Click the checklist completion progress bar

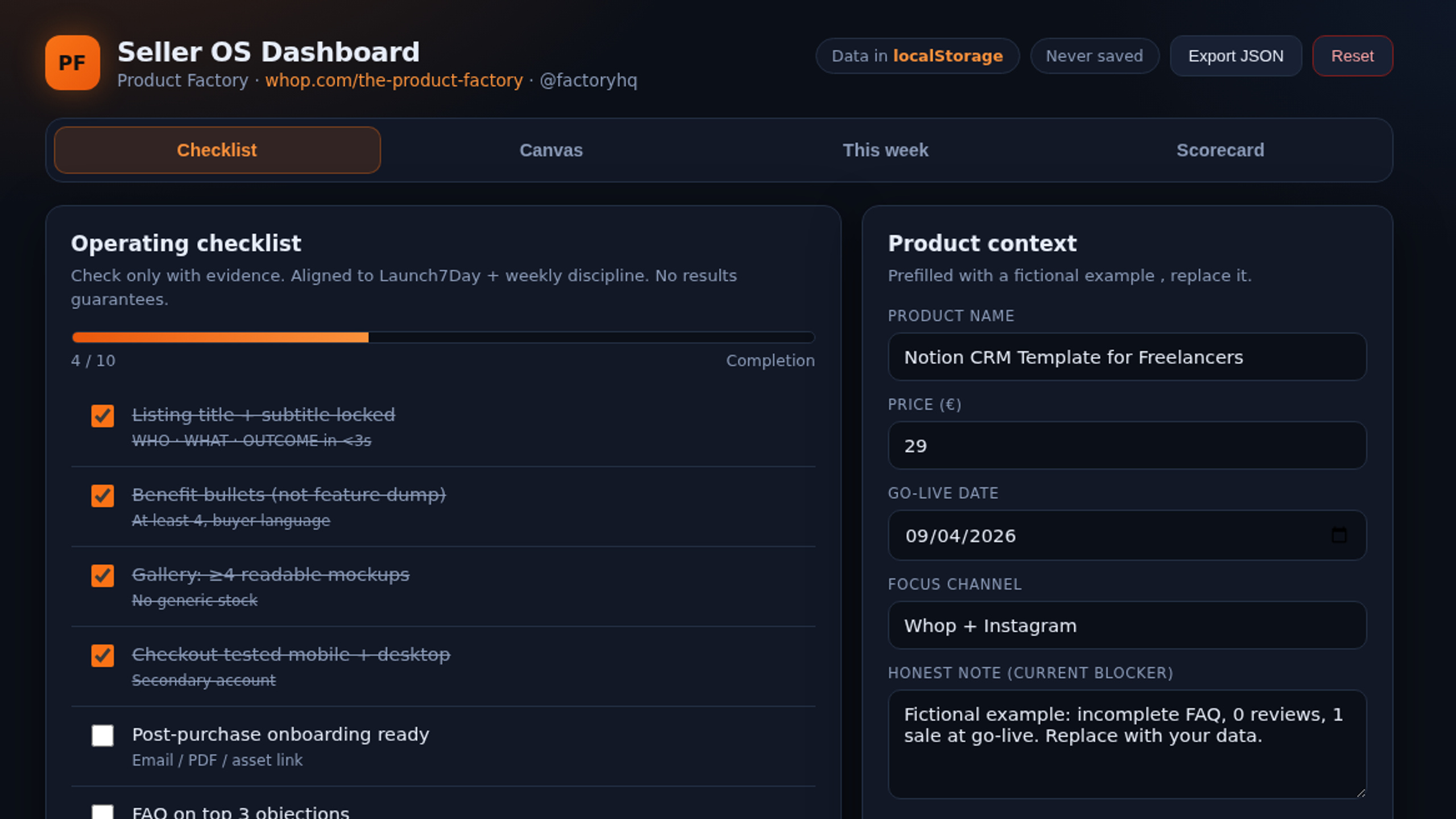[x=444, y=337]
